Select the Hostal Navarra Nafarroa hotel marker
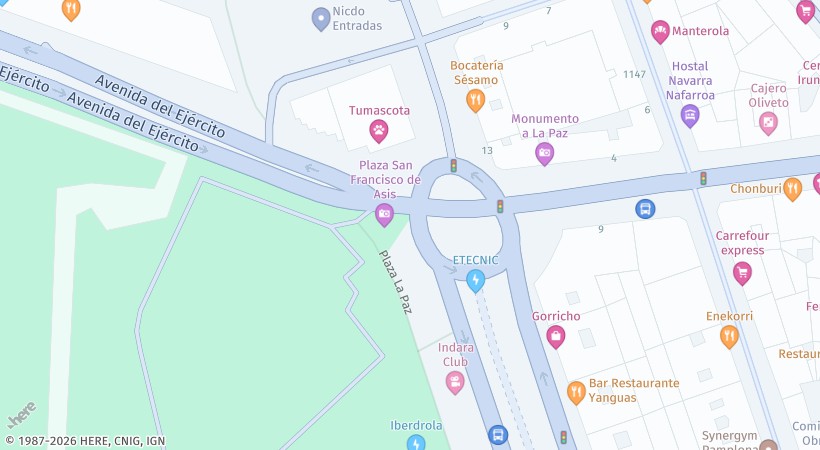 tap(690, 116)
